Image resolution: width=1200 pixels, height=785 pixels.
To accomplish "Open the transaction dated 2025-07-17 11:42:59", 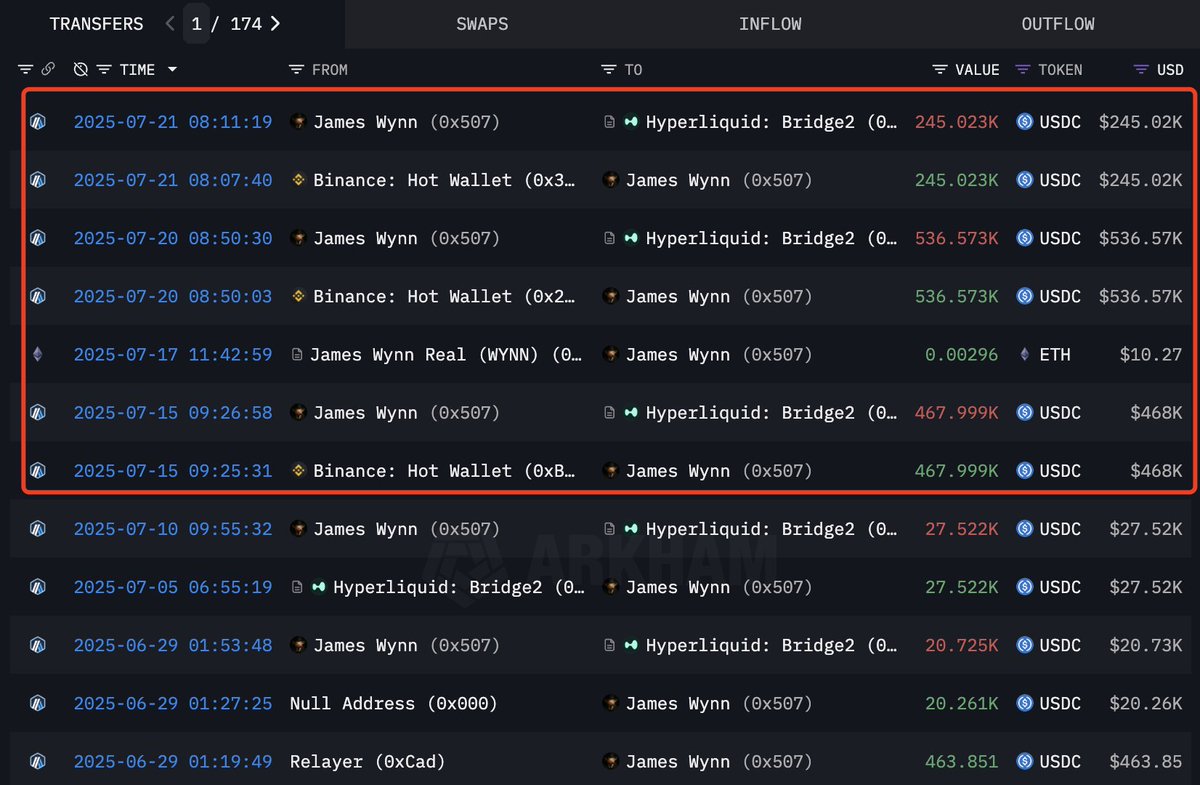I will coord(173,354).
